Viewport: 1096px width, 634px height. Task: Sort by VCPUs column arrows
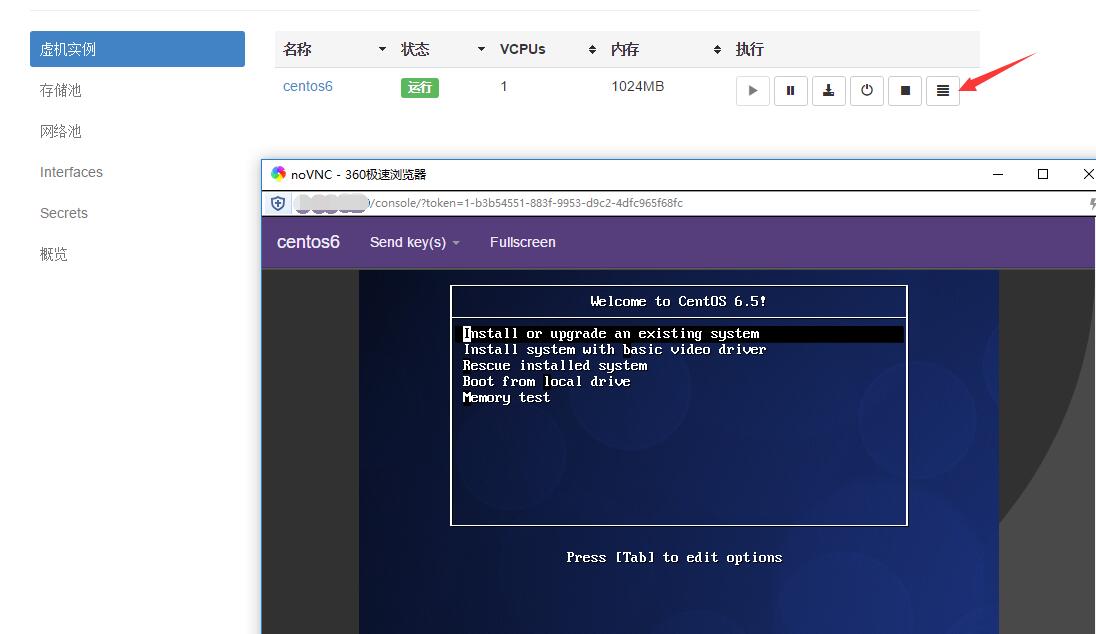(x=592, y=49)
